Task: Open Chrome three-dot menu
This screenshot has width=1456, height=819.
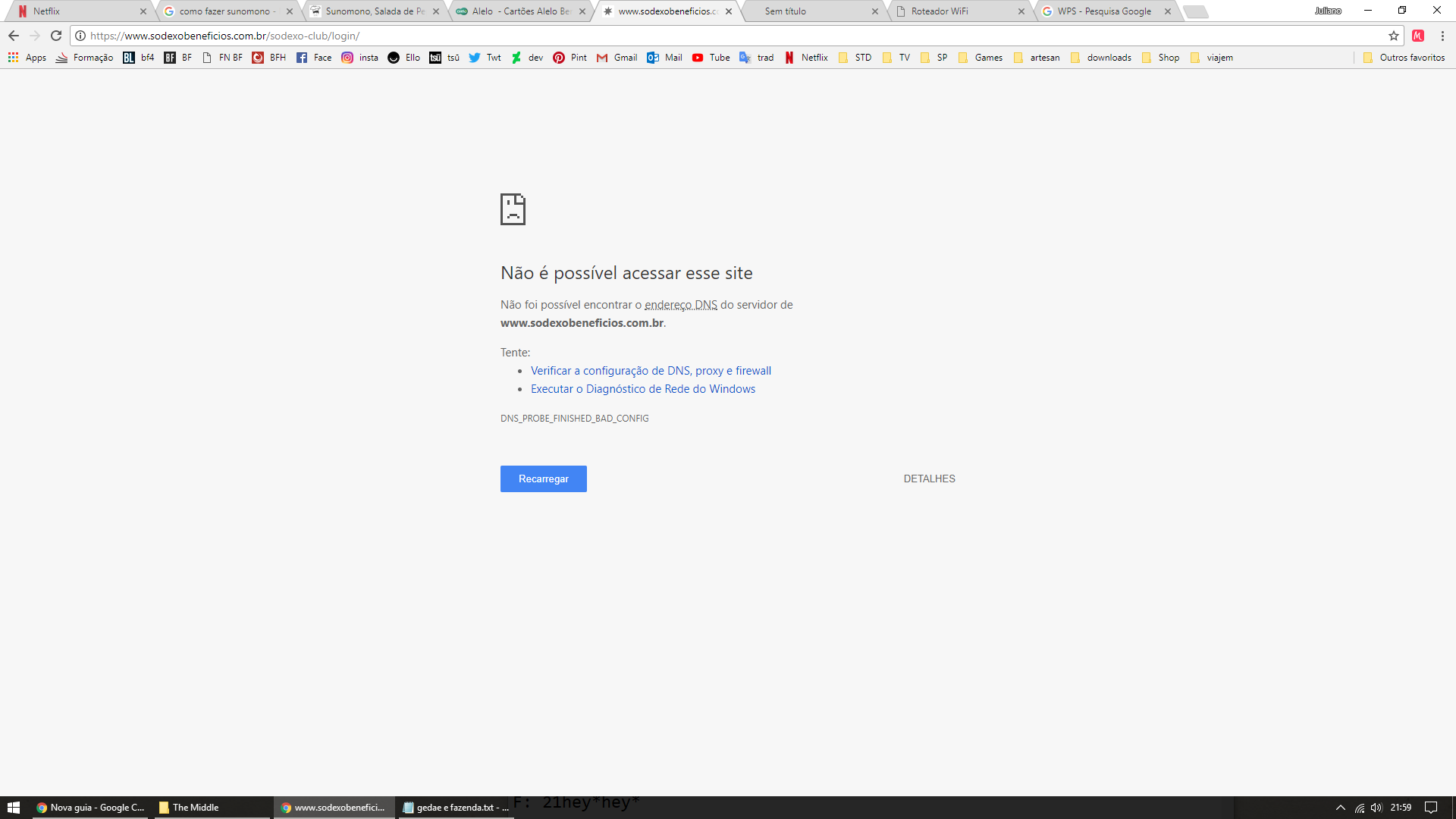Action: coord(1442,36)
